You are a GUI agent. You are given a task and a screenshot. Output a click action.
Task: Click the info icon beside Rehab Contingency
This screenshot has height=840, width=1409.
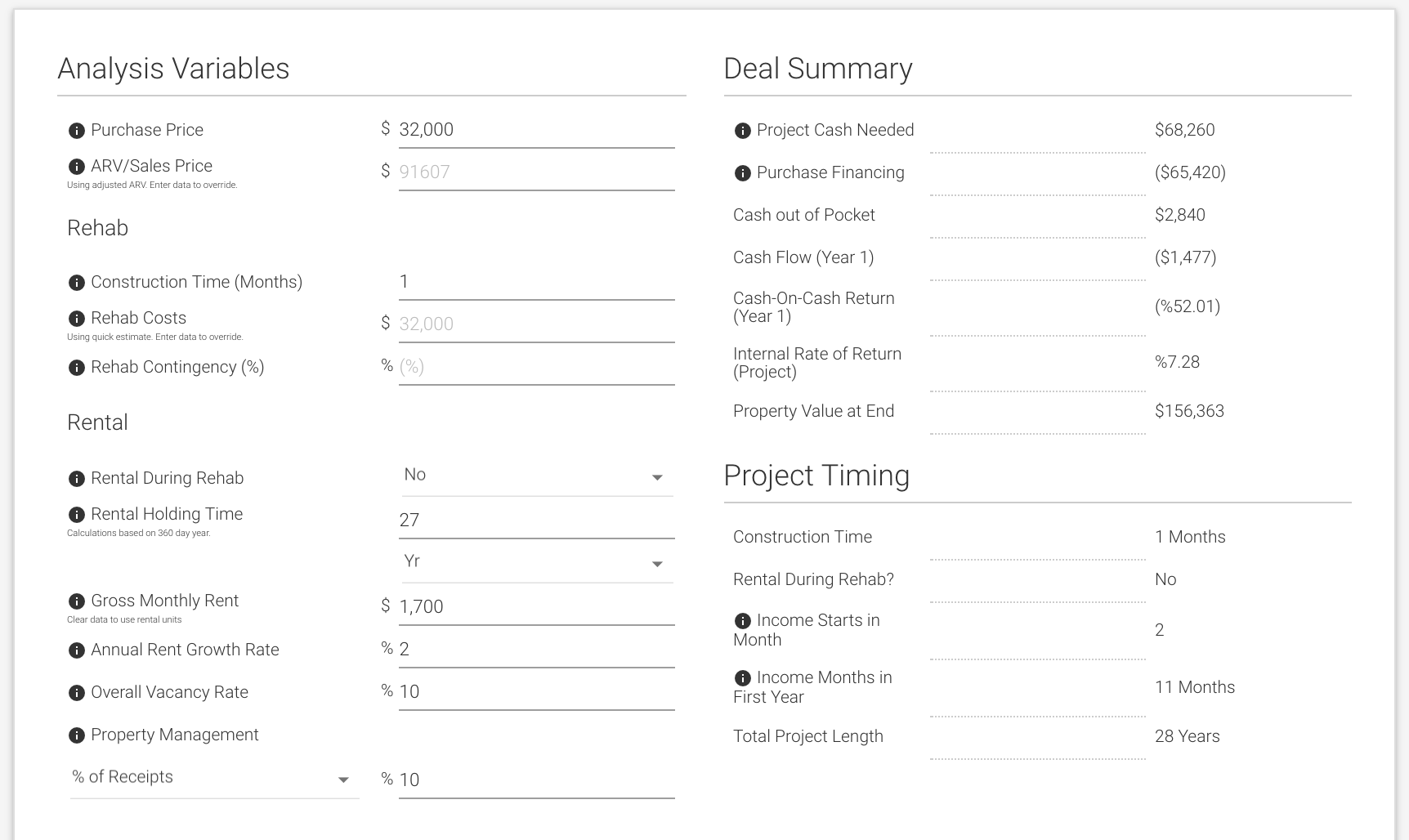coord(77,368)
